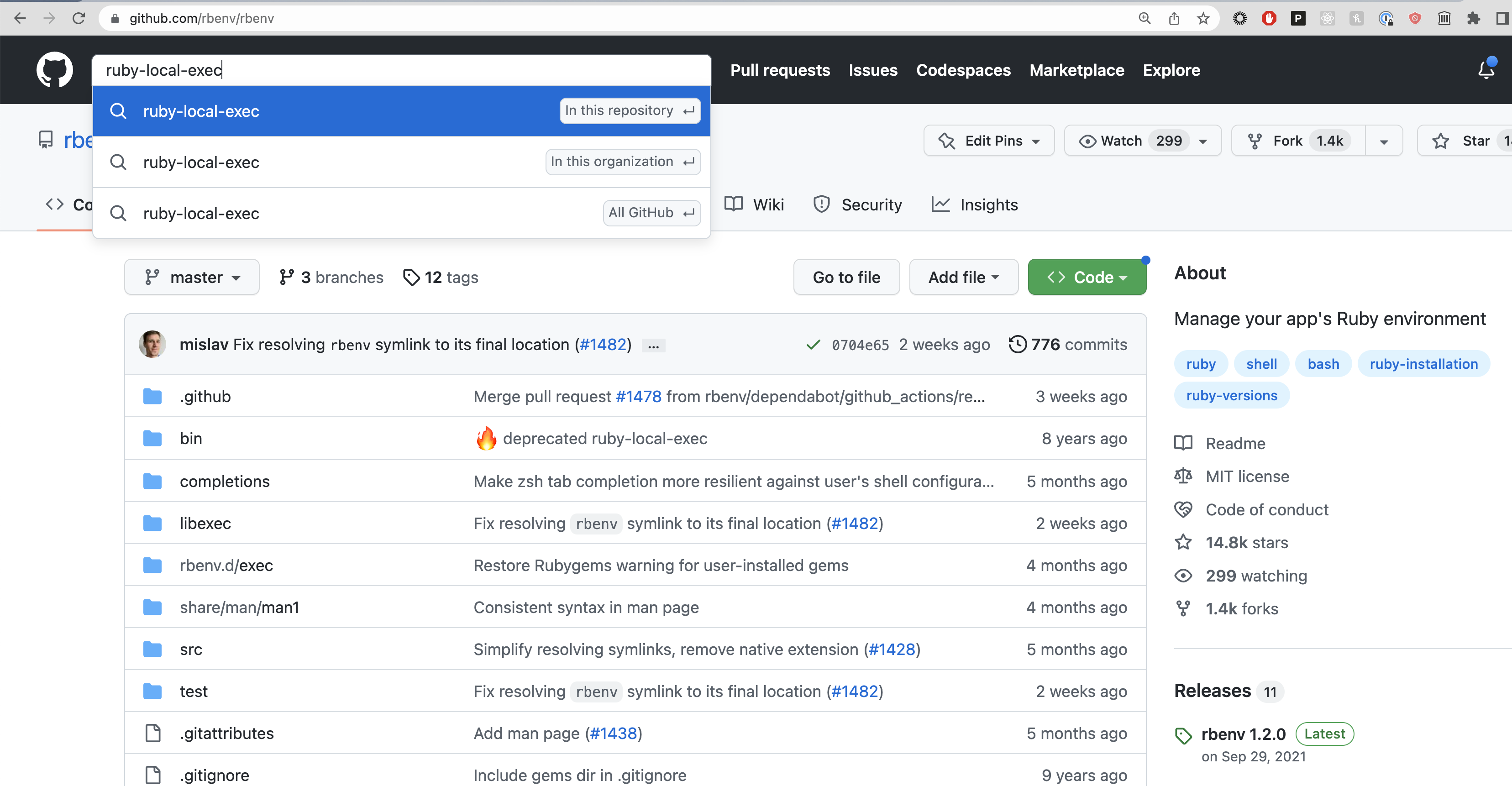Open Explore from the header
The image size is (1512, 786).
click(1171, 70)
